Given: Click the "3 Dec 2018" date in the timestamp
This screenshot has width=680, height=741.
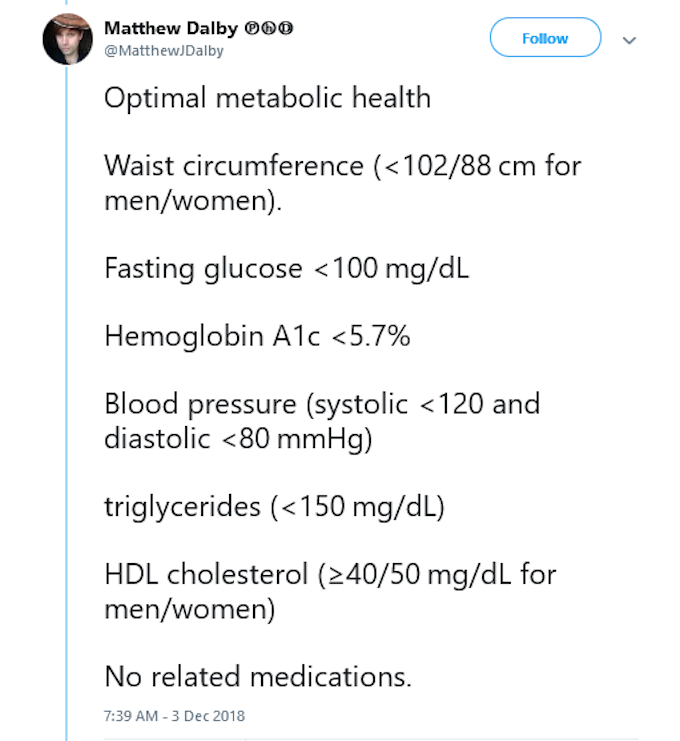Looking at the screenshot, I should (208, 716).
